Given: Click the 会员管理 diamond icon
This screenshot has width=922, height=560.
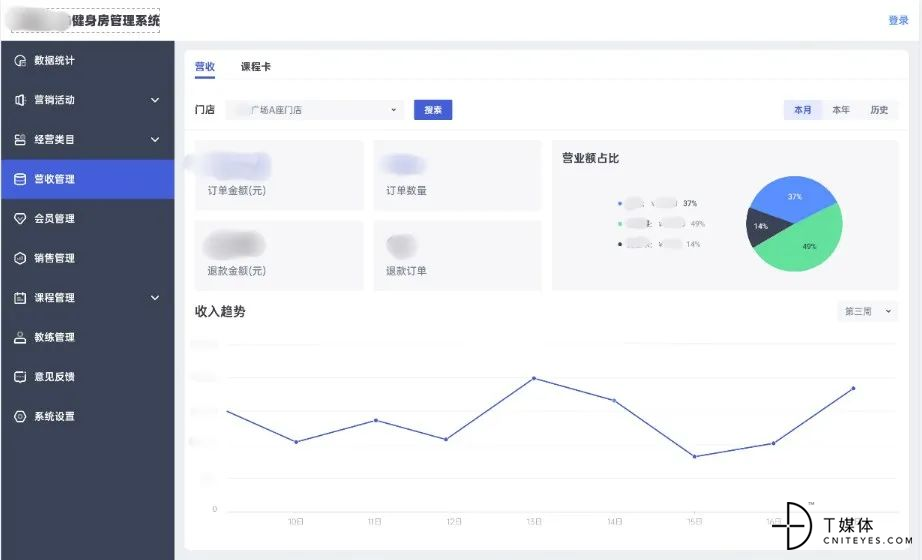Looking at the screenshot, I should pos(20,218).
